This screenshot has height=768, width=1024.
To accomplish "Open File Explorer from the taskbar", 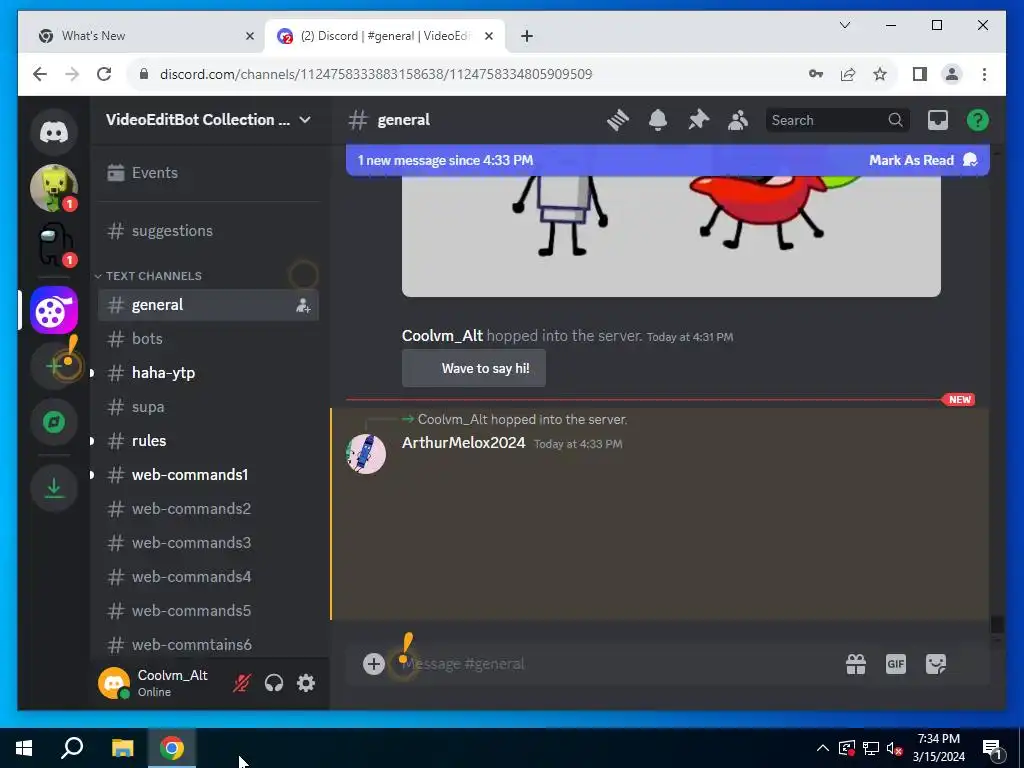I will (x=122, y=748).
